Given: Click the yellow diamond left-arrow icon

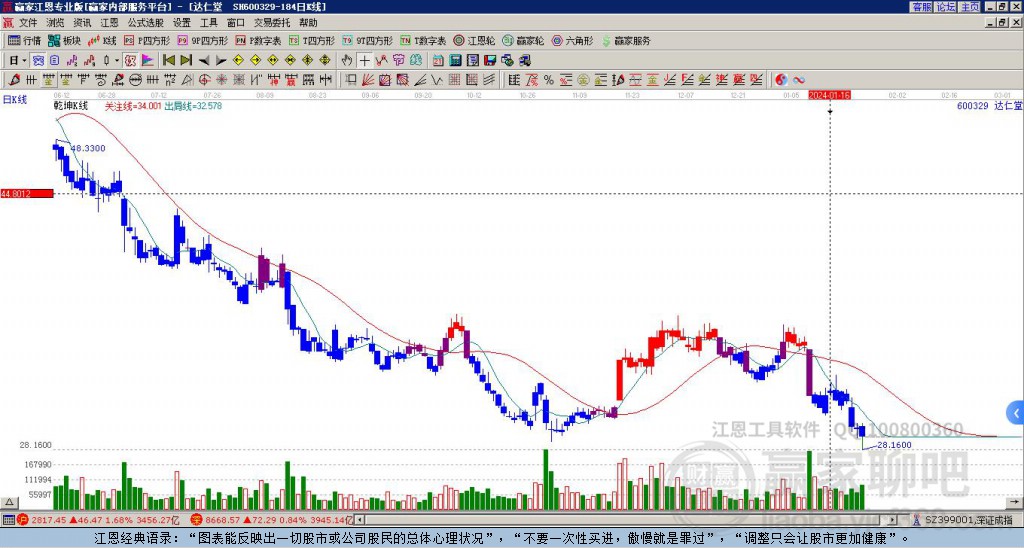Looking at the screenshot, I should coord(238,61).
